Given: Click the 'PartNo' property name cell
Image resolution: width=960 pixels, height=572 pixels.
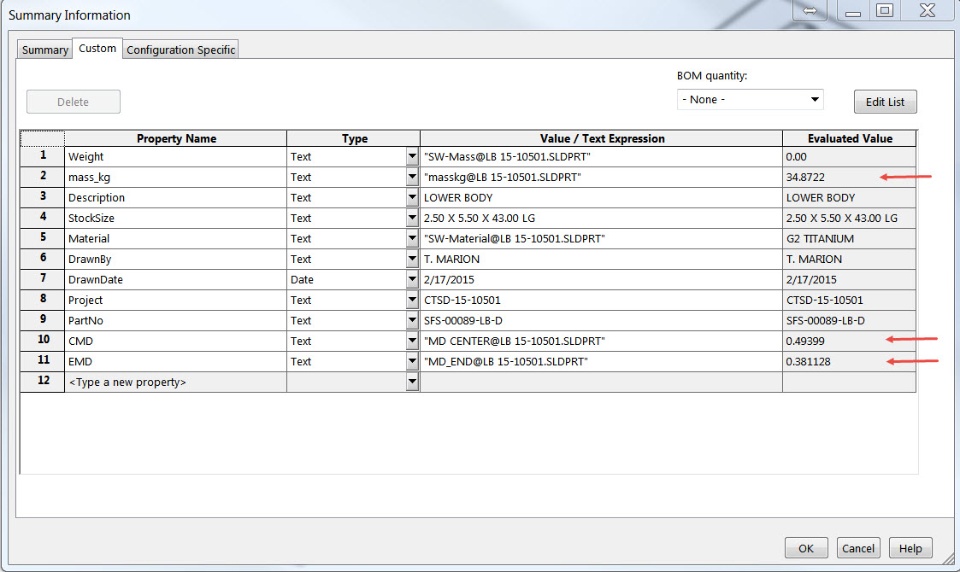Looking at the screenshot, I should (x=175, y=321).
